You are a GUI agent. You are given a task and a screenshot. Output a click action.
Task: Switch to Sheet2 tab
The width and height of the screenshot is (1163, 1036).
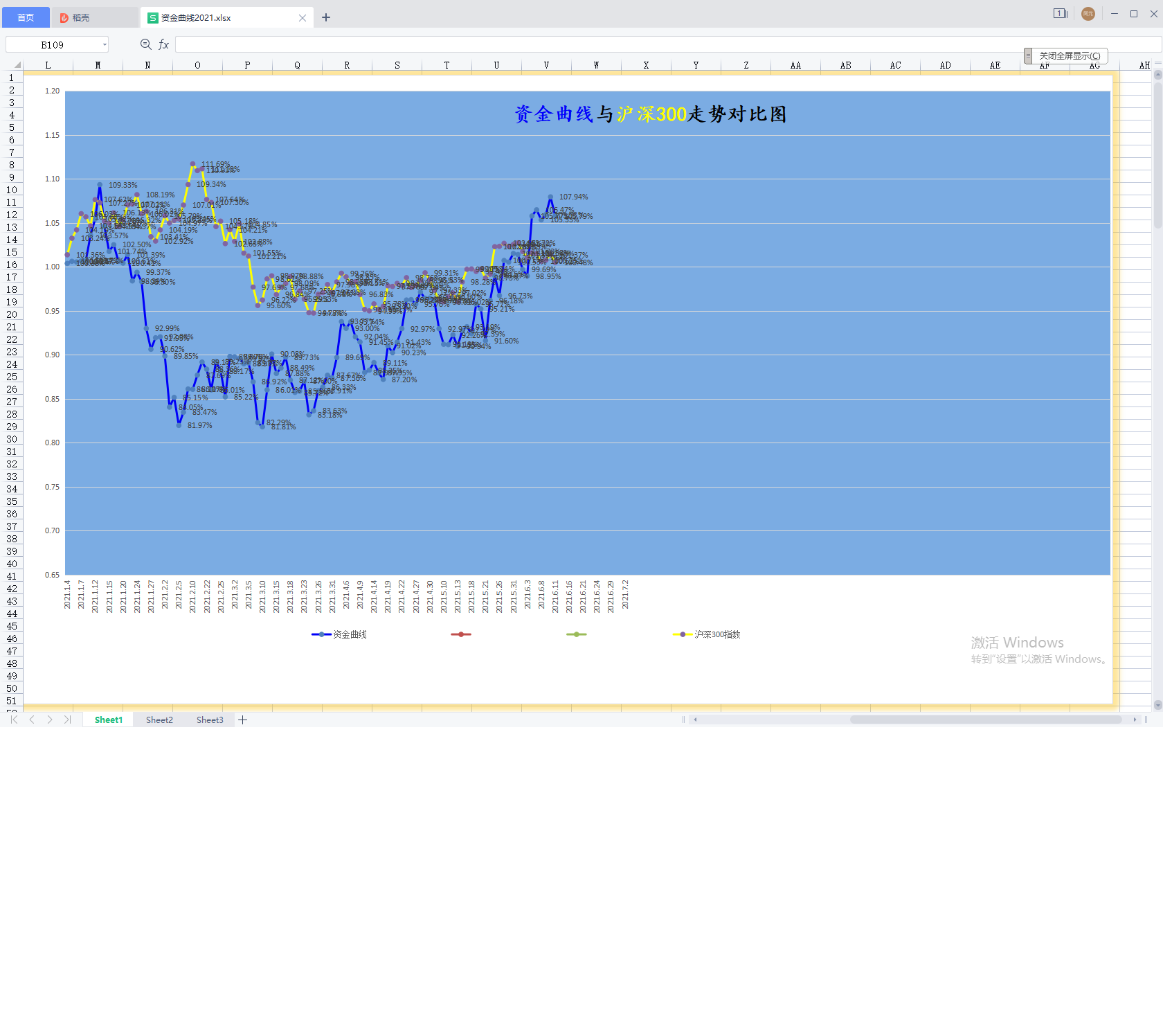[159, 720]
